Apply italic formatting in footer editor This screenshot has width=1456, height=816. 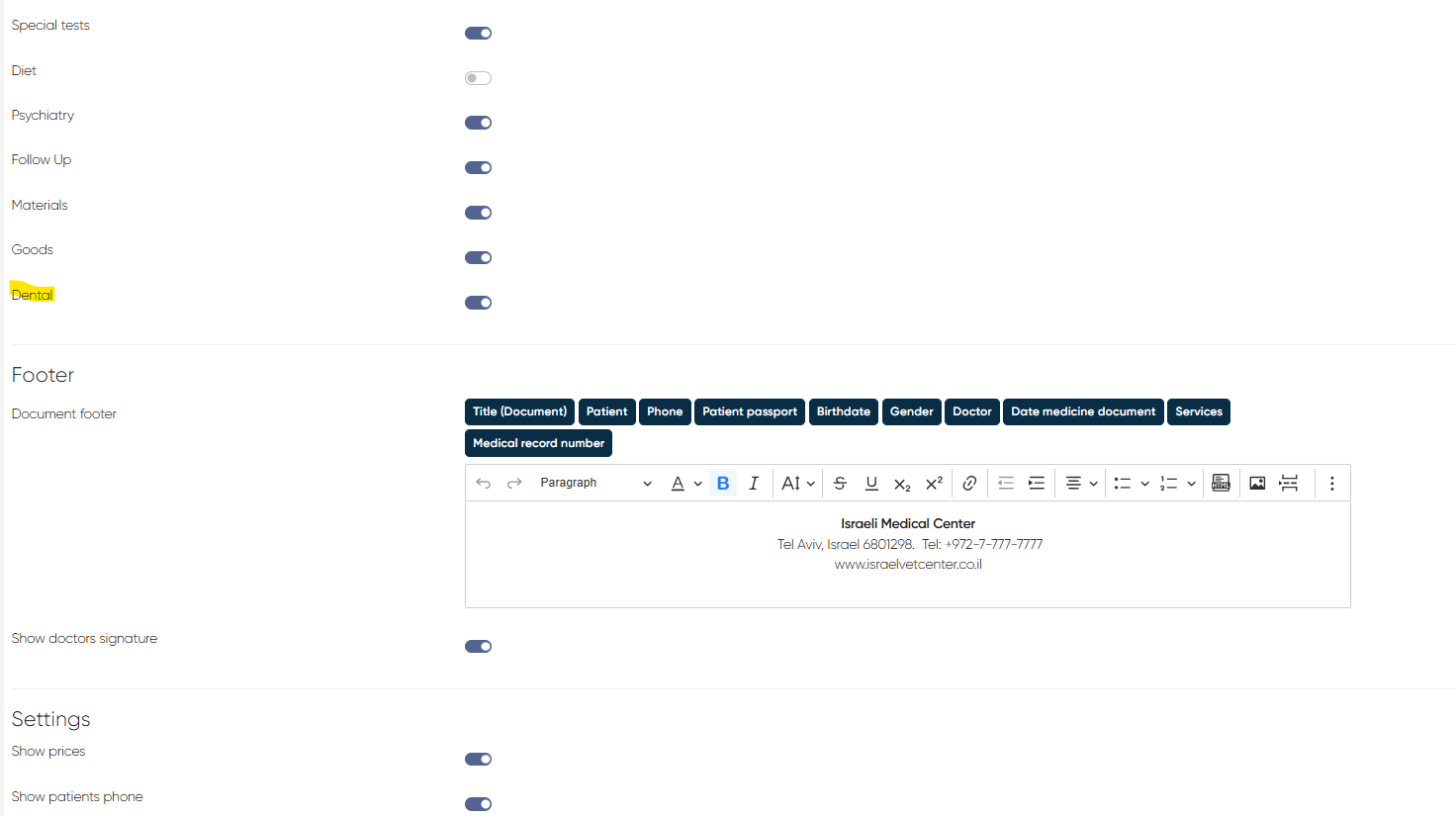click(x=754, y=483)
